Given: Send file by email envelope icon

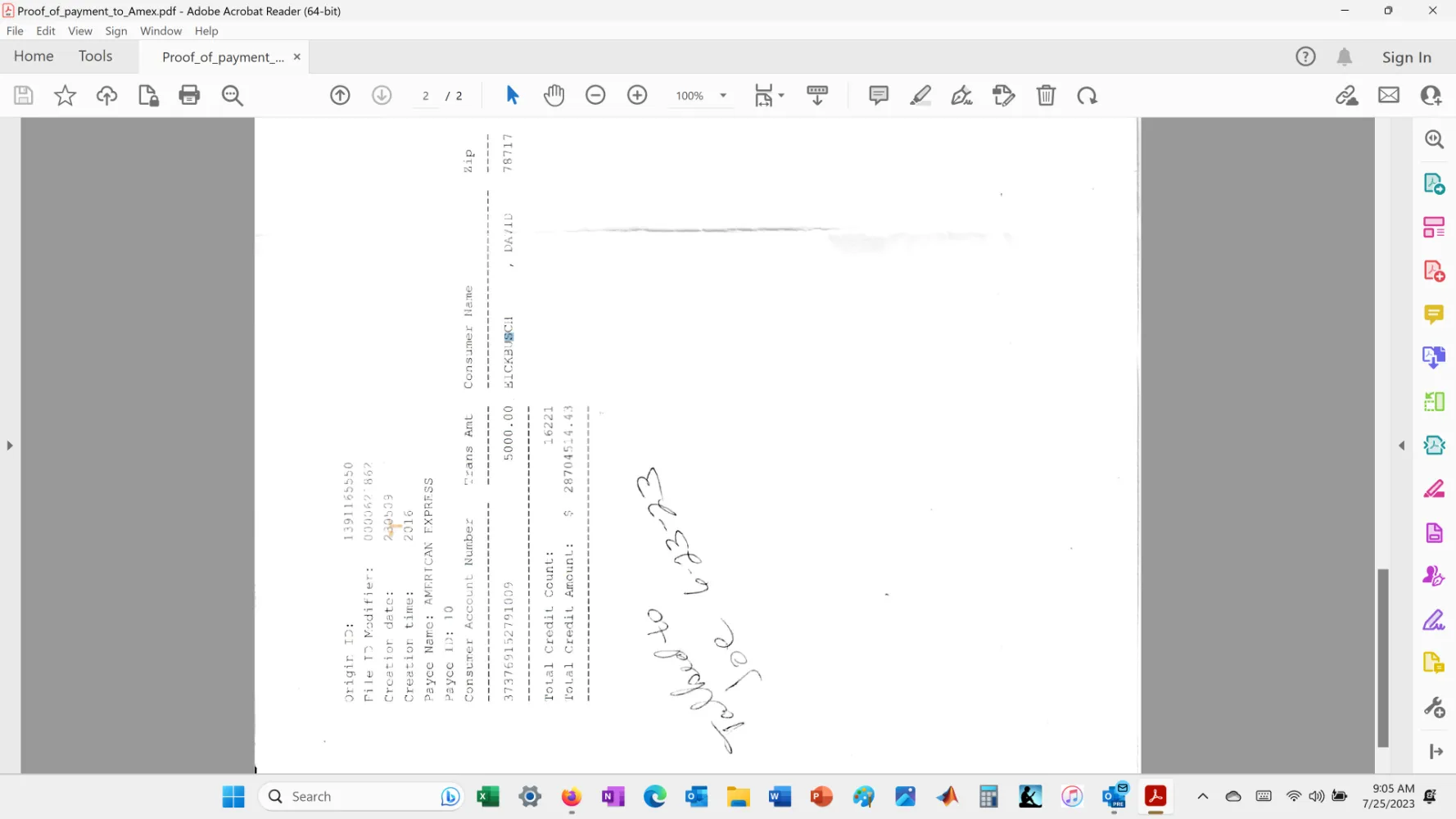Looking at the screenshot, I should pos(1389,96).
